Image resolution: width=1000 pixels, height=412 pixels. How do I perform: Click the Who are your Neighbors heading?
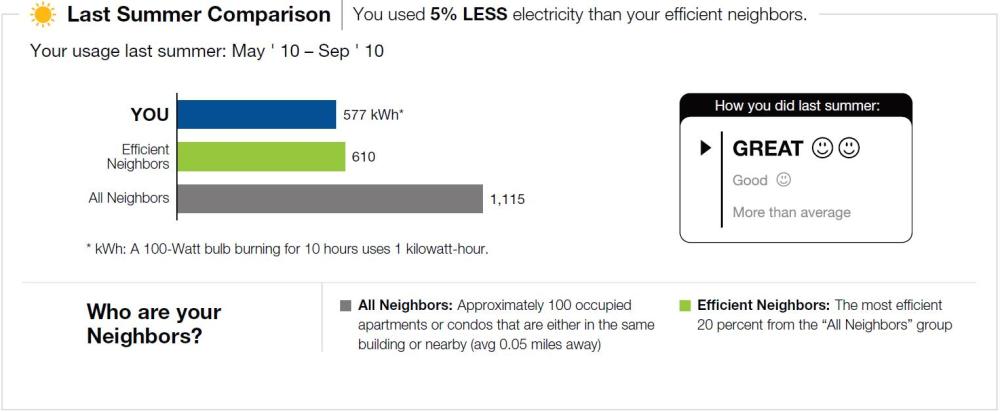tap(154, 323)
